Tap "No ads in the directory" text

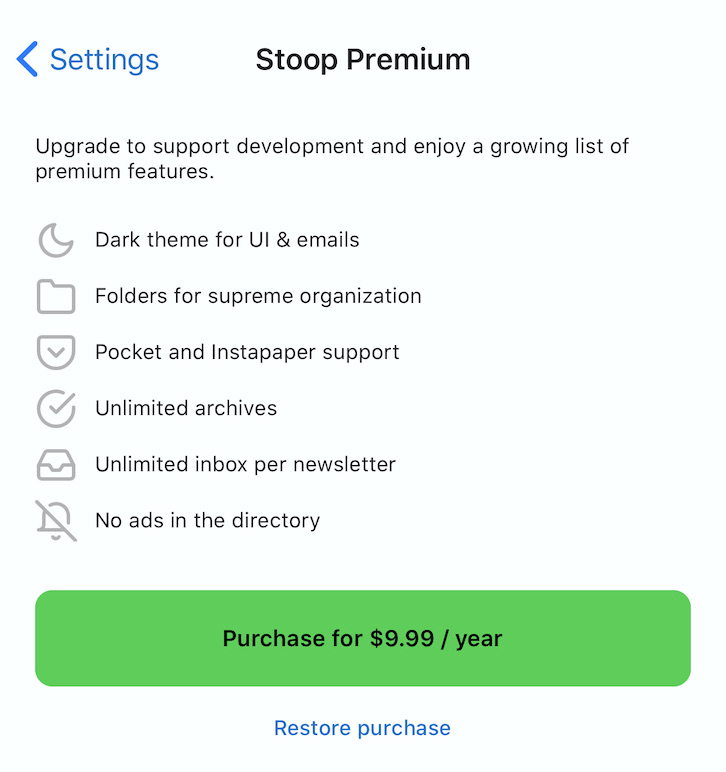[x=208, y=521]
